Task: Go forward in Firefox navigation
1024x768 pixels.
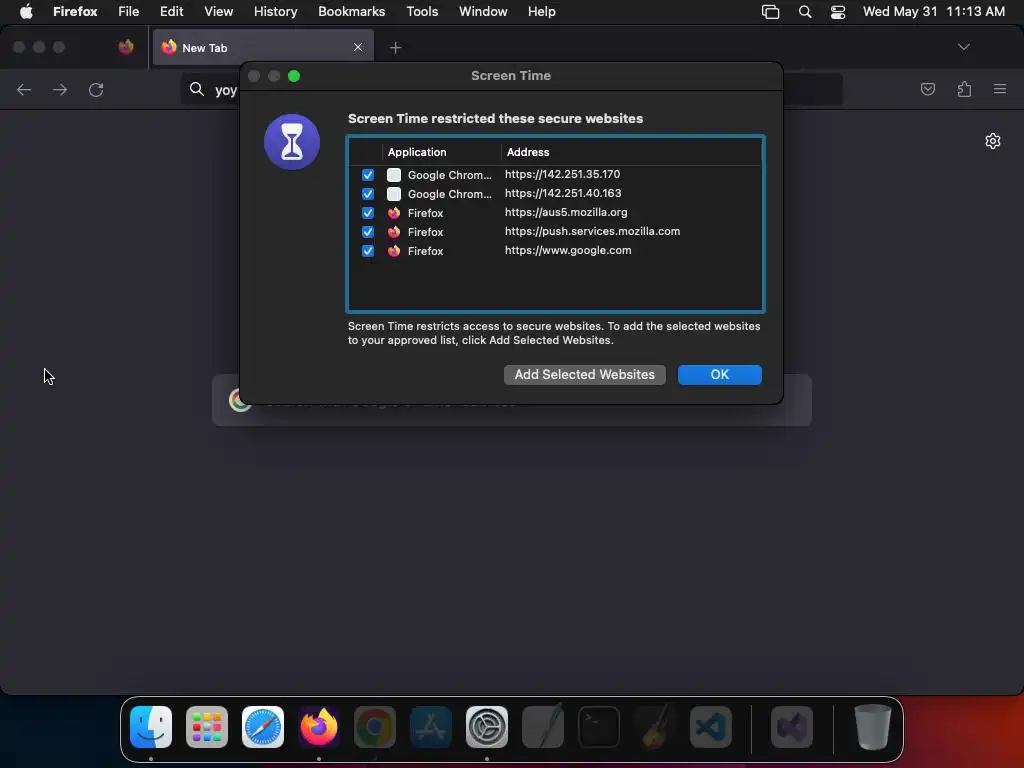Action: 60,89
